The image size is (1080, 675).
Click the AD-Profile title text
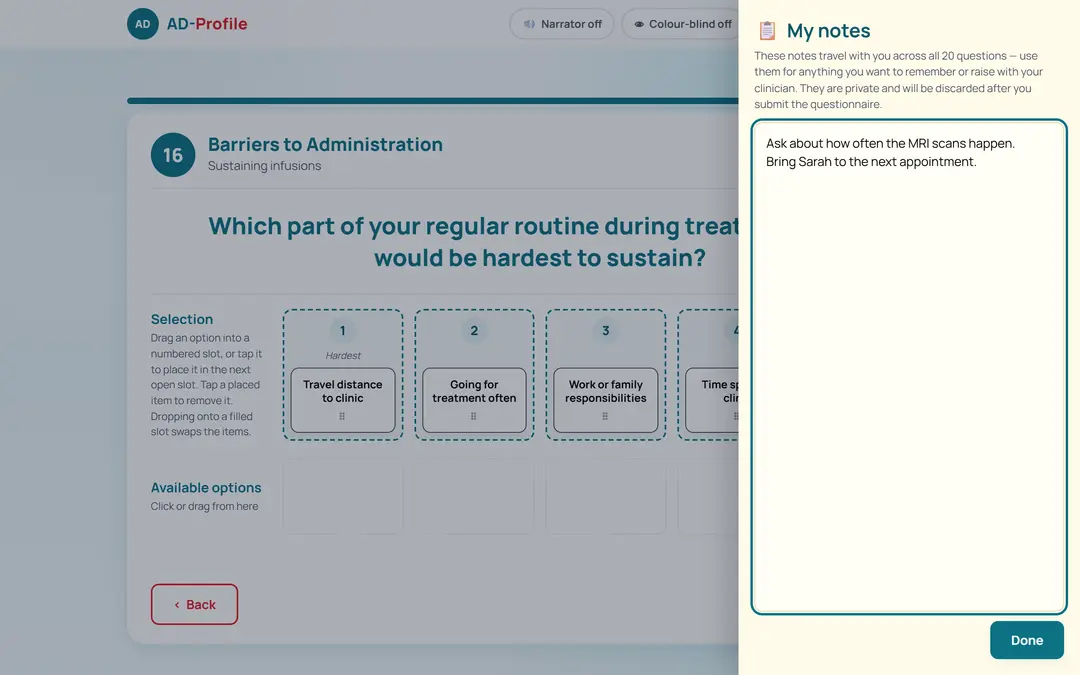pyautogui.click(x=207, y=24)
